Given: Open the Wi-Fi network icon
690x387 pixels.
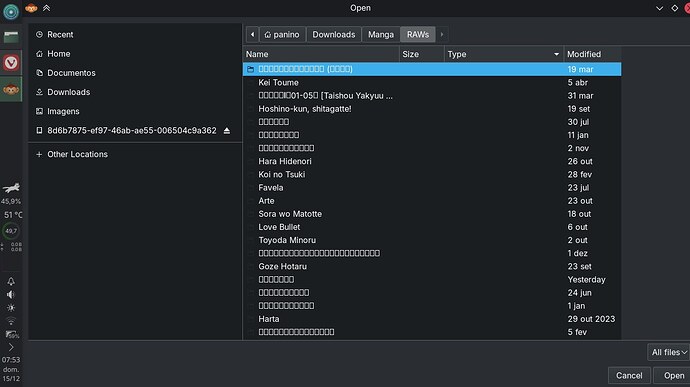Looking at the screenshot, I should (x=11, y=321).
